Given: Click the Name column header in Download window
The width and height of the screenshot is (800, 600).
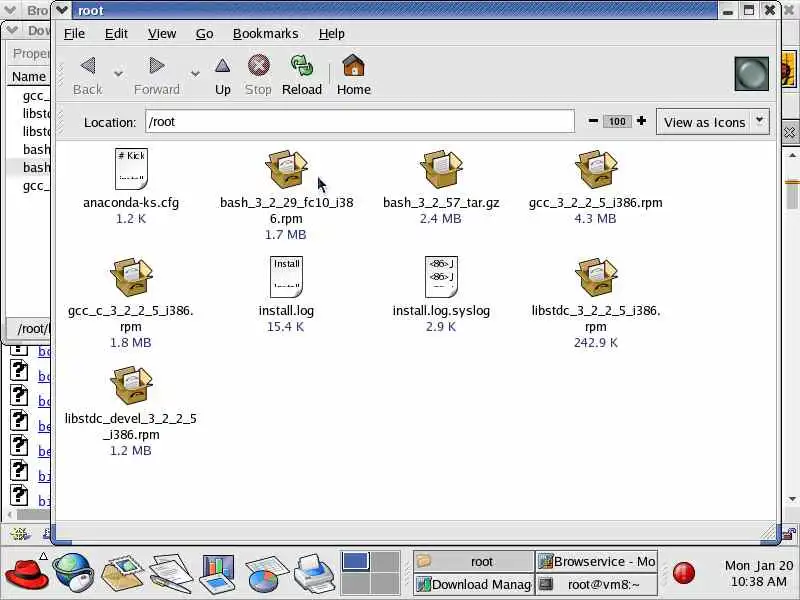Looking at the screenshot, I should pos(29,77).
